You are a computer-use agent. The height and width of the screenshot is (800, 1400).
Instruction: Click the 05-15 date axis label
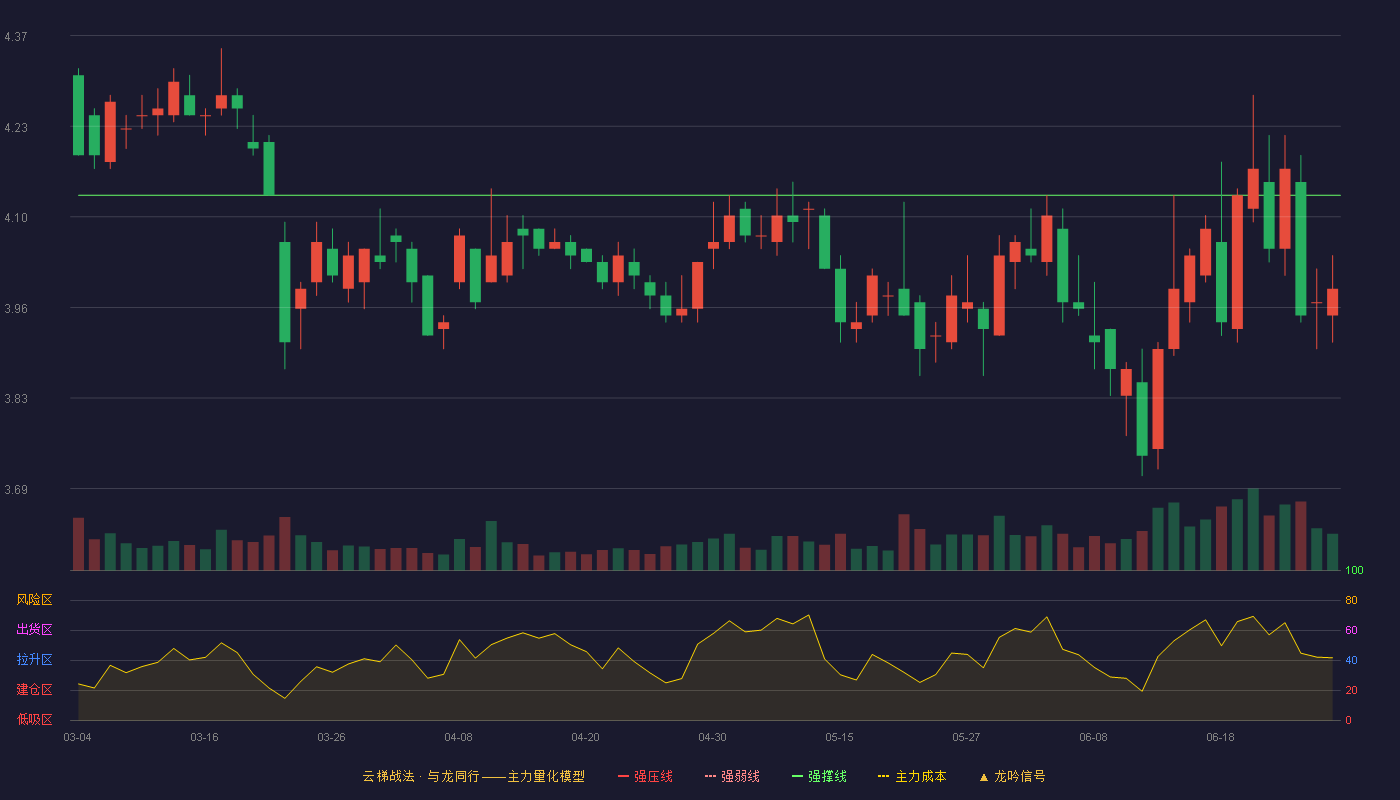pos(839,737)
